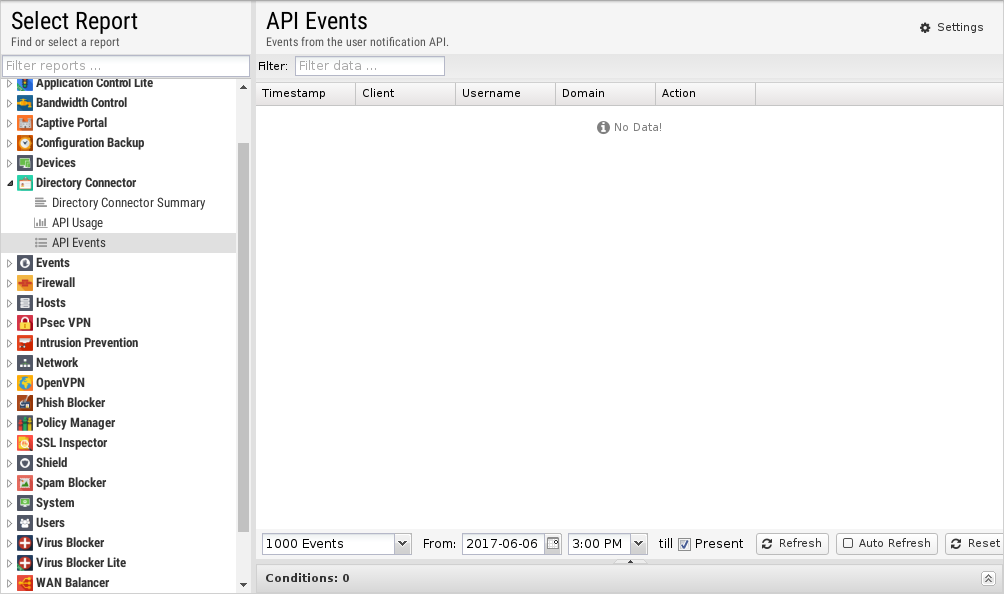Screen dimensions: 1004x594
Task: Click the From date field 2017-06-06
Action: 503,544
